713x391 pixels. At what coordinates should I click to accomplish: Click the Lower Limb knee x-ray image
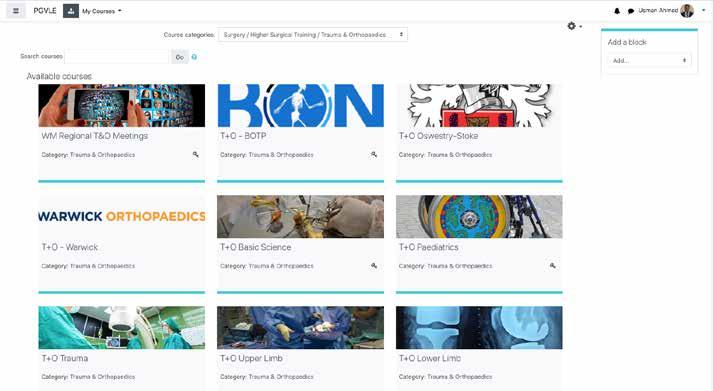point(479,327)
